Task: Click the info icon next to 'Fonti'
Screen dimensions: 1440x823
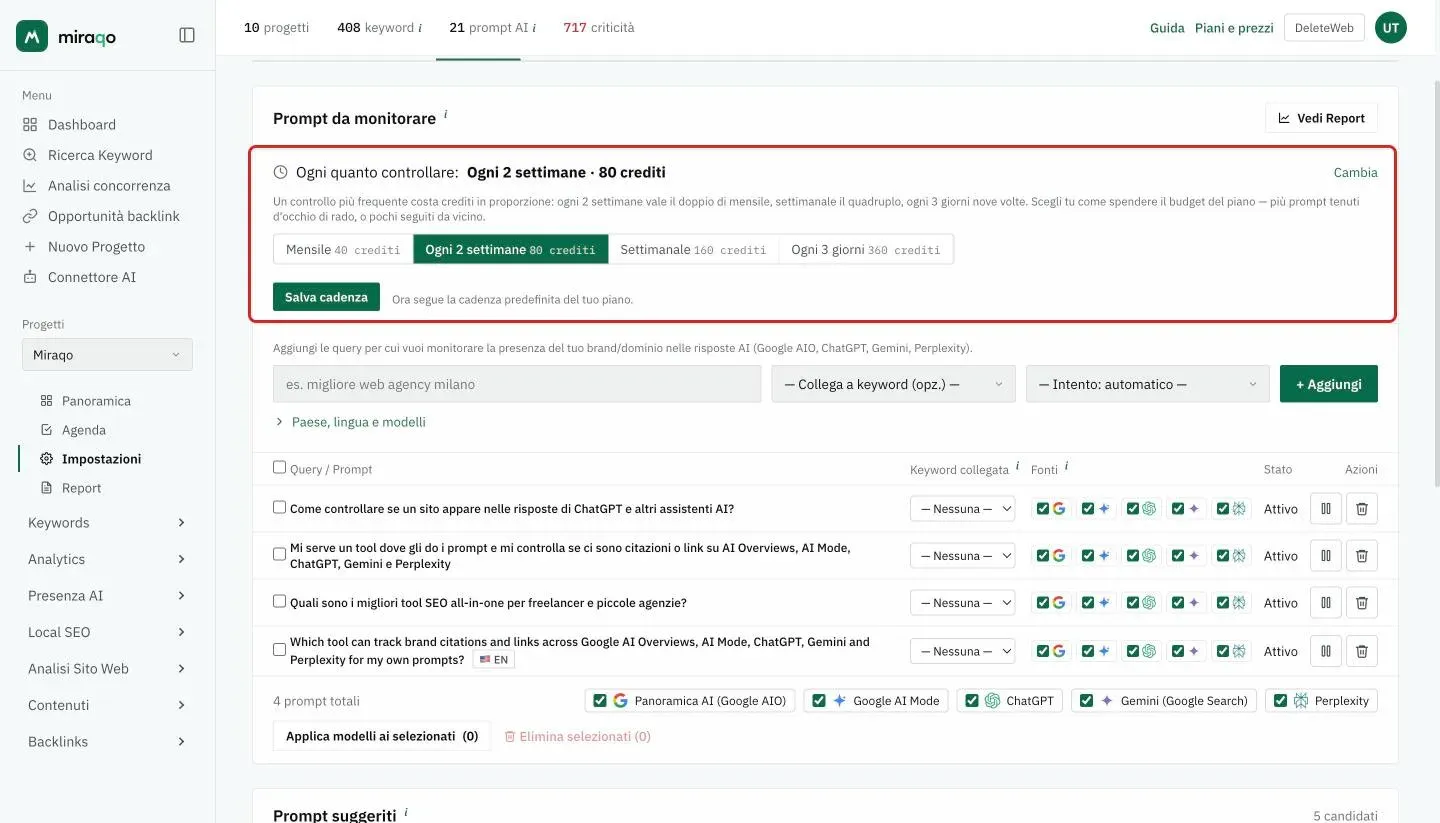Action: coord(1066,466)
